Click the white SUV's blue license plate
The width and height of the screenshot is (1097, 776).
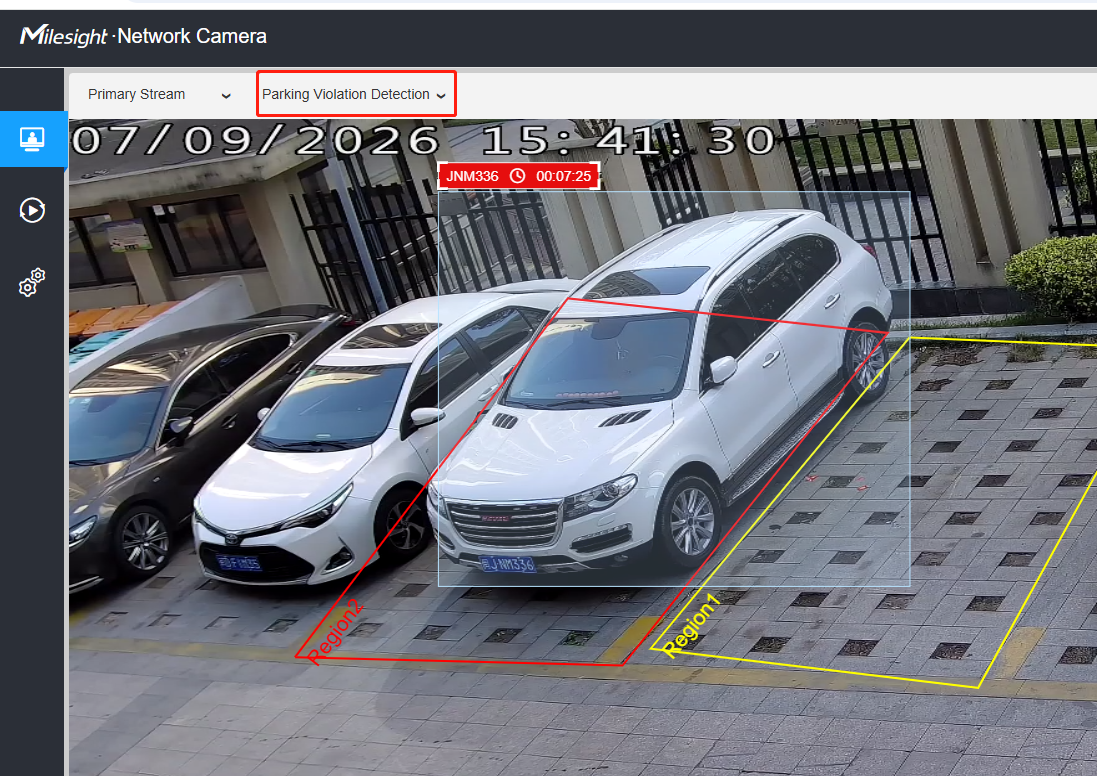tap(508, 563)
